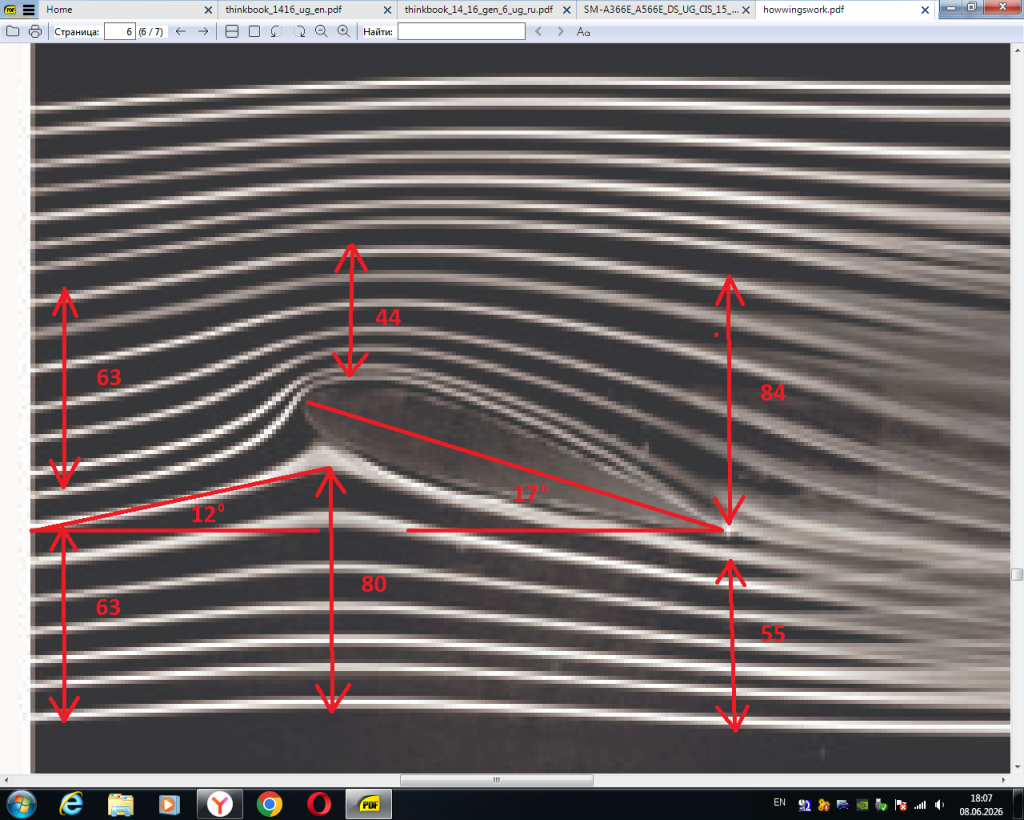Click the print icon in toolbar
This screenshot has width=1024, height=820.
[35, 31]
